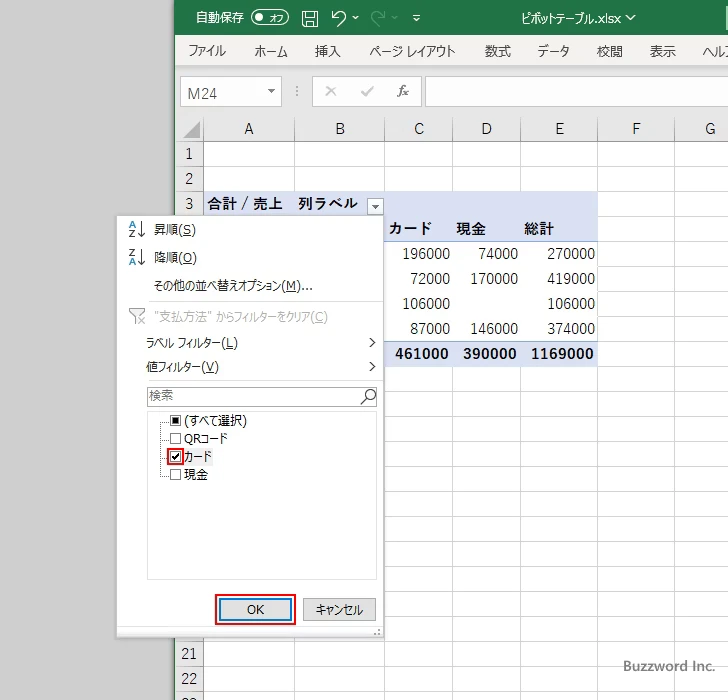The width and height of the screenshot is (728, 700).
Task: Click inside the formula bar field
Action: coord(576,91)
